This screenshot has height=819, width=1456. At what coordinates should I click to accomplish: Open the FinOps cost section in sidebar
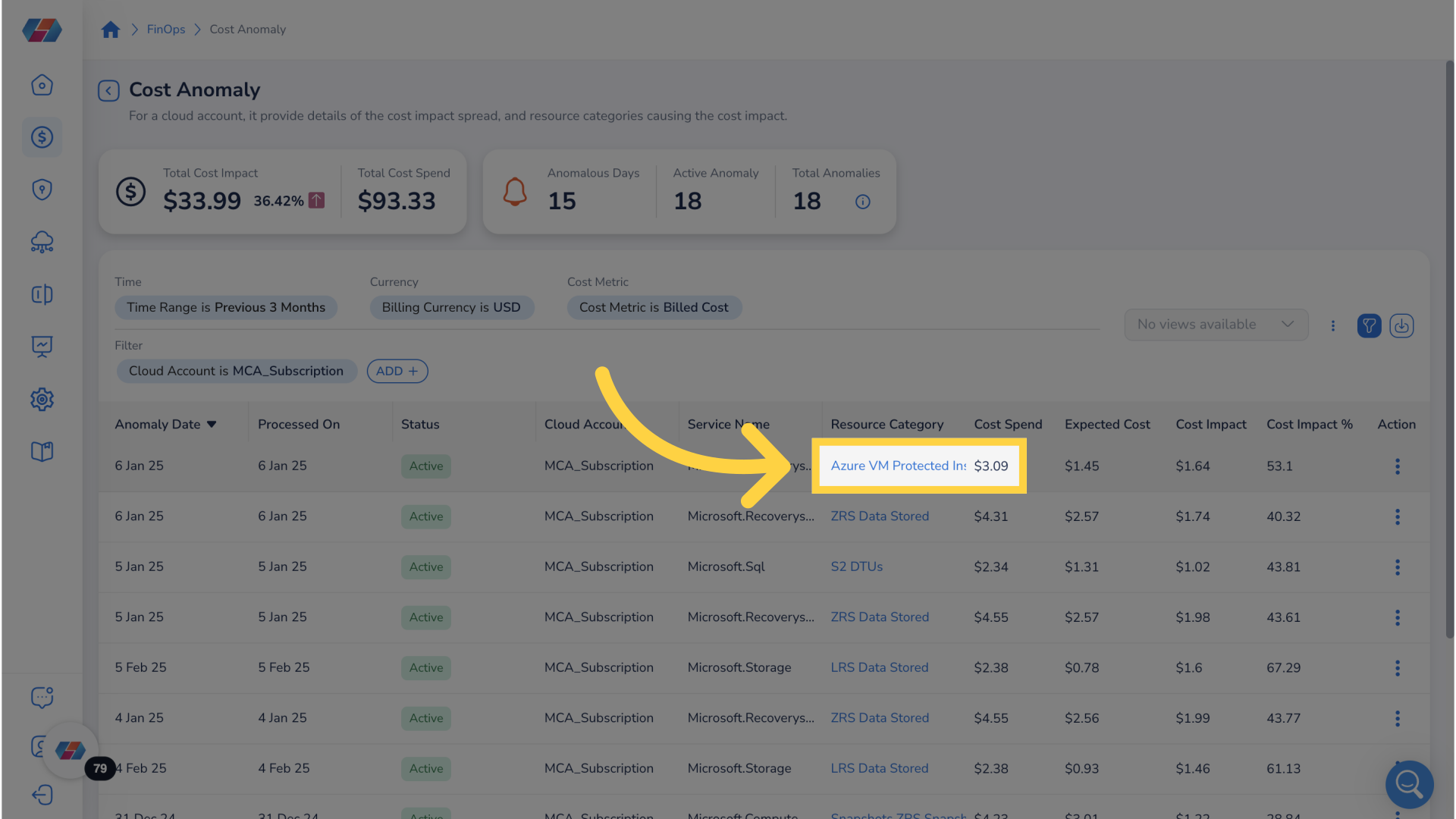click(x=42, y=137)
